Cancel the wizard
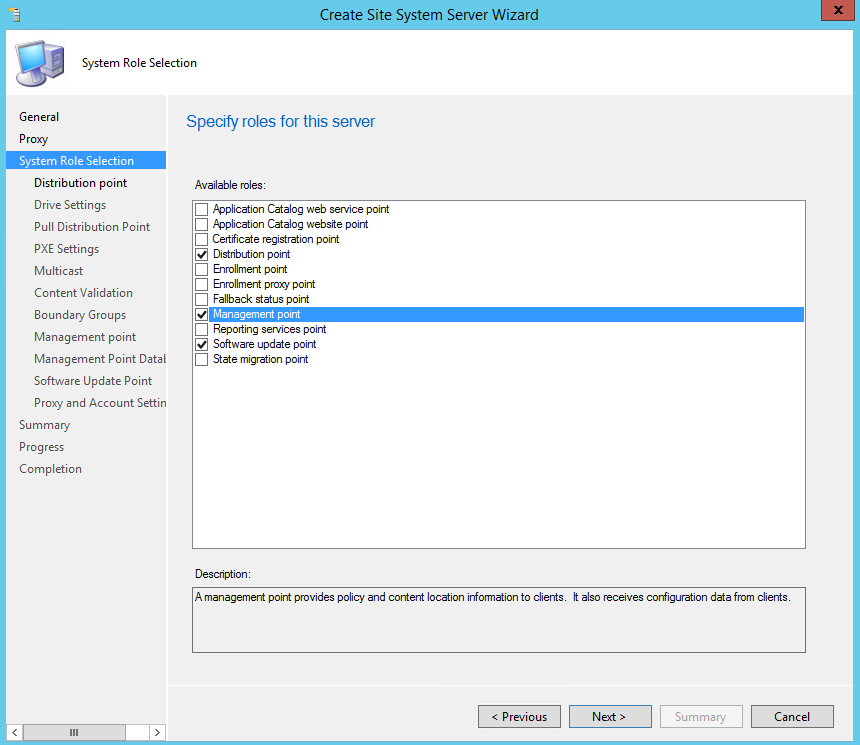This screenshot has height=745, width=860. click(x=792, y=716)
